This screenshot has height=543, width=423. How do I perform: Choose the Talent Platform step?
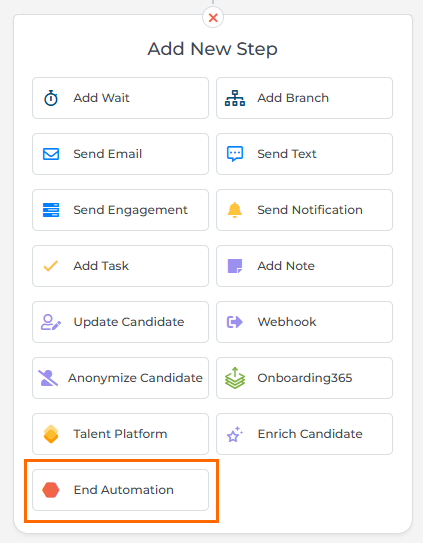121,434
